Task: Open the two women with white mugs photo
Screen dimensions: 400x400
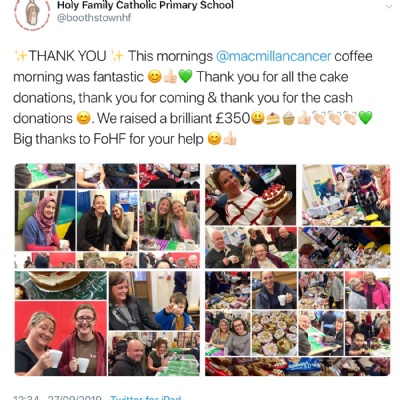Action: click(61, 338)
